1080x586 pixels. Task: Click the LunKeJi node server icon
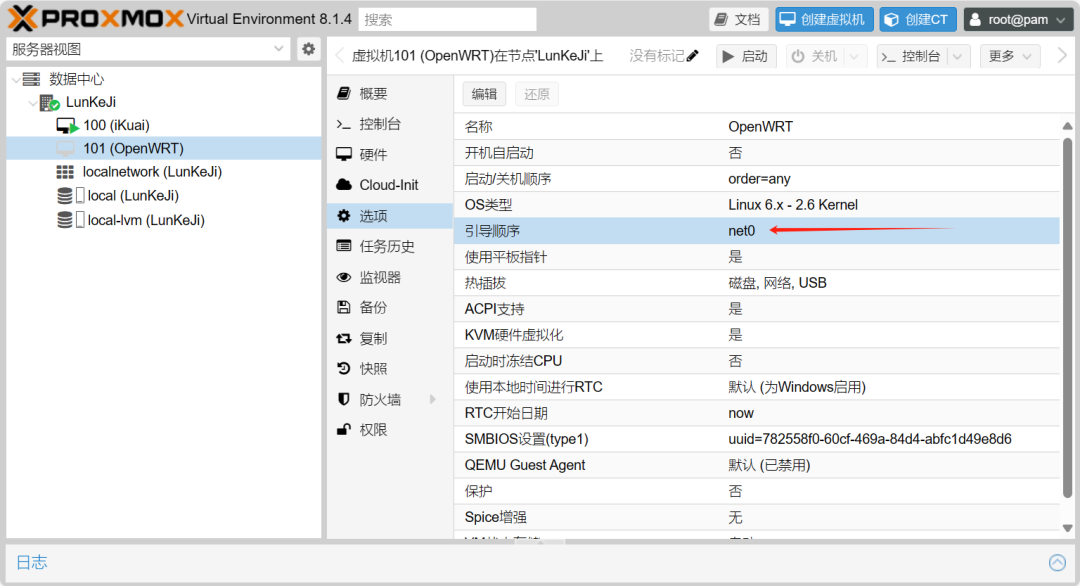[50, 103]
